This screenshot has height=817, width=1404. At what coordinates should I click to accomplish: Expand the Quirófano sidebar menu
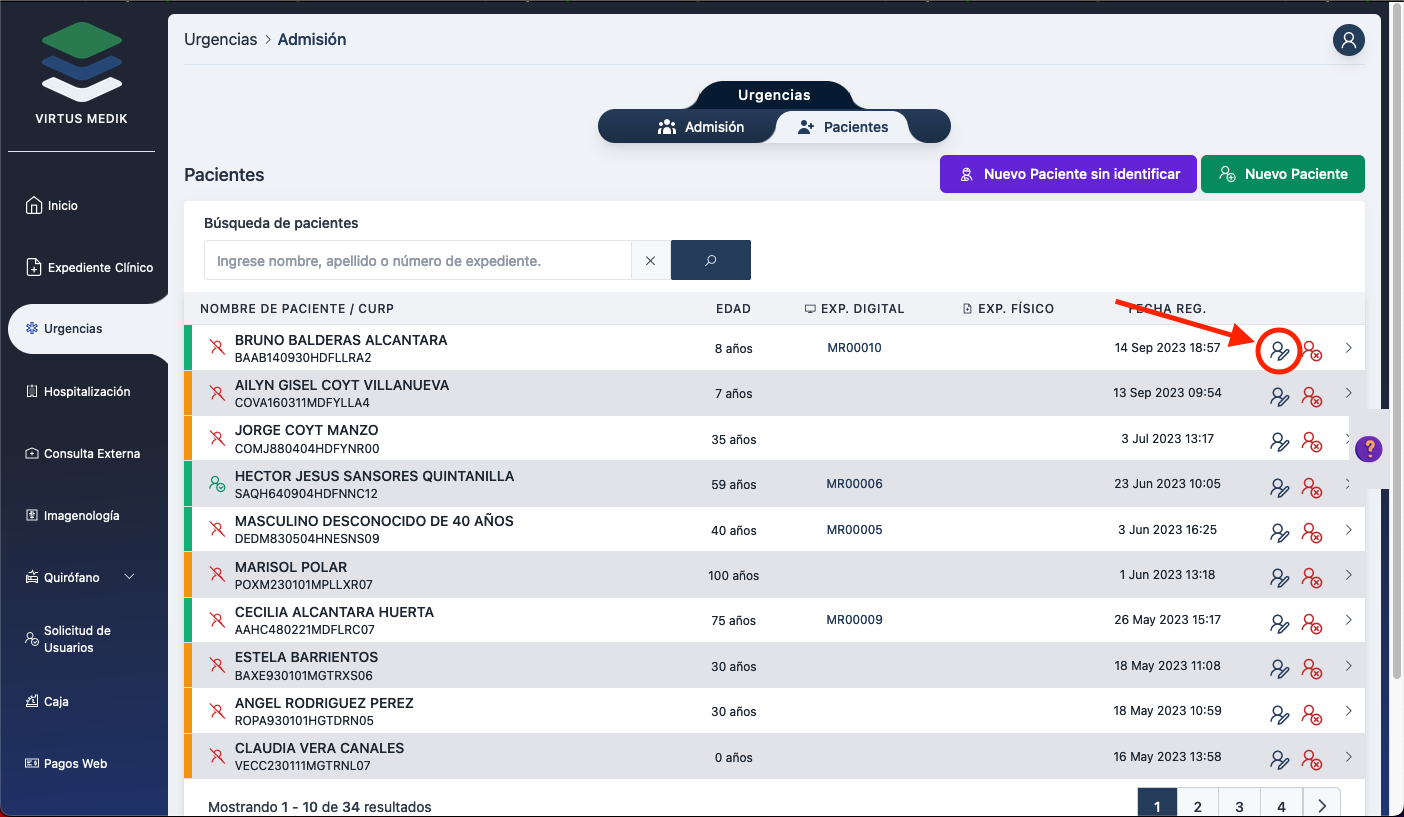tap(129, 577)
